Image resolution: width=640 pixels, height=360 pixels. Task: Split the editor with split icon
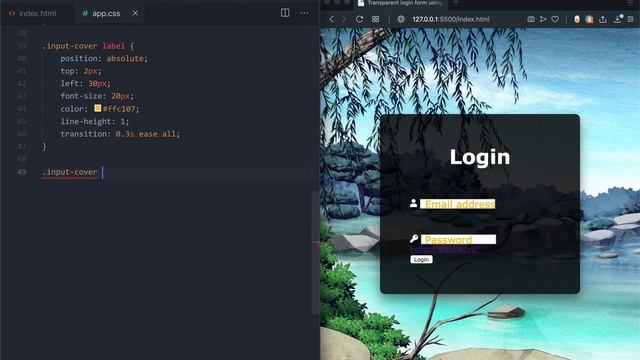(285, 13)
